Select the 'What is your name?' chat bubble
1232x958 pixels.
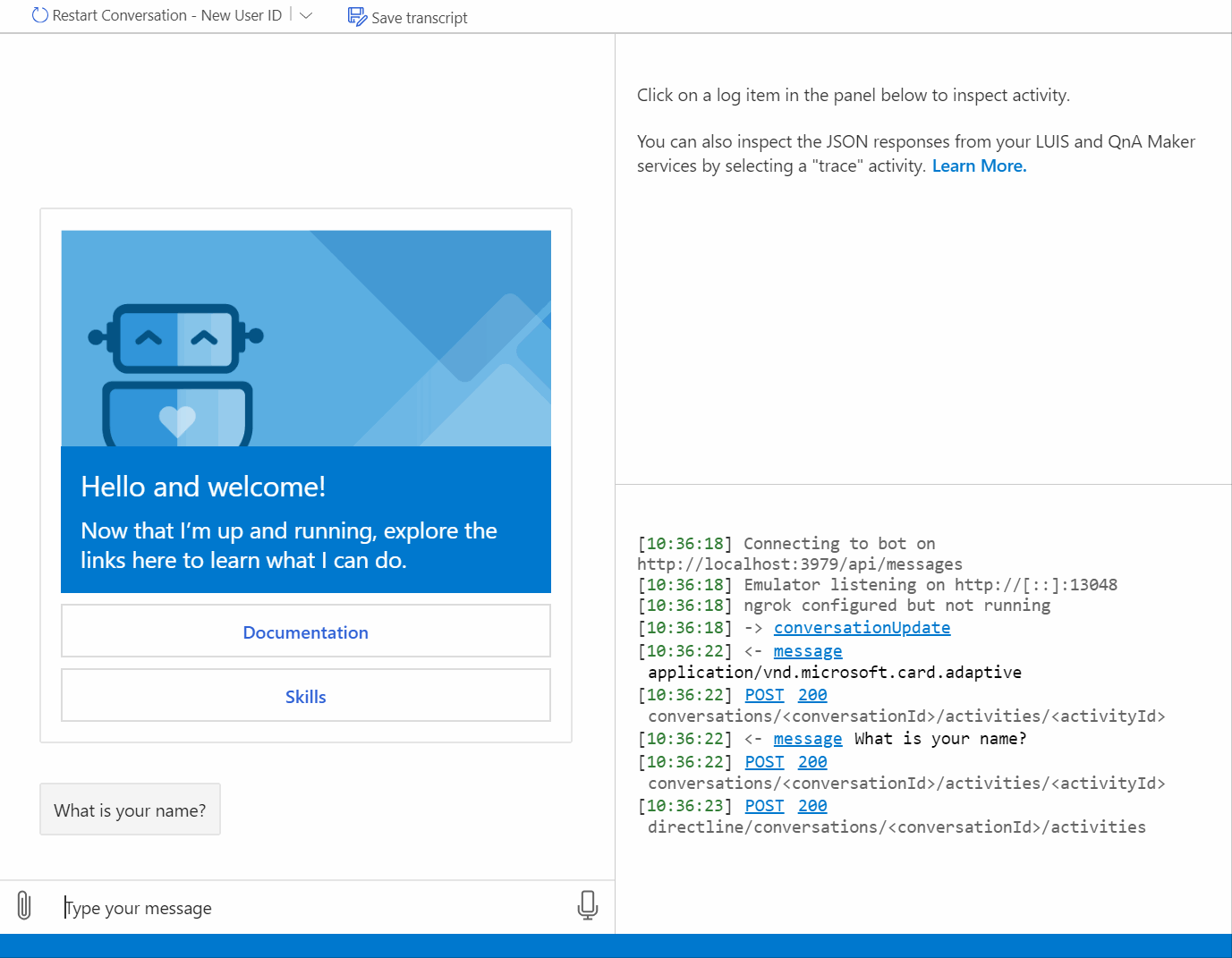coord(130,810)
